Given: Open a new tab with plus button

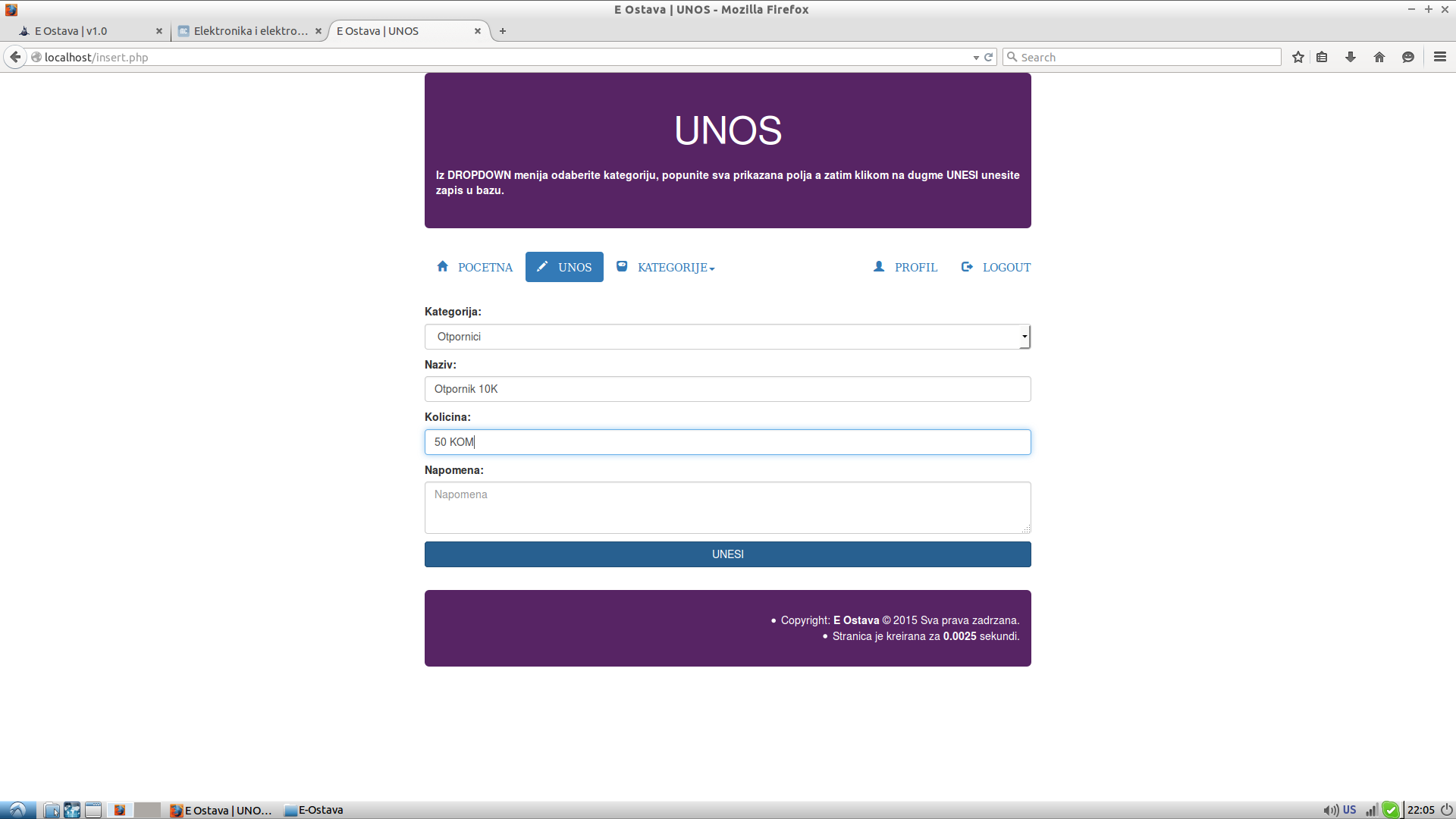Looking at the screenshot, I should [503, 31].
